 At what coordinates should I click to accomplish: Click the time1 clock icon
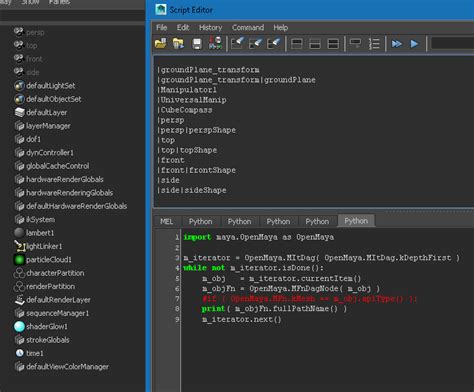(19, 353)
